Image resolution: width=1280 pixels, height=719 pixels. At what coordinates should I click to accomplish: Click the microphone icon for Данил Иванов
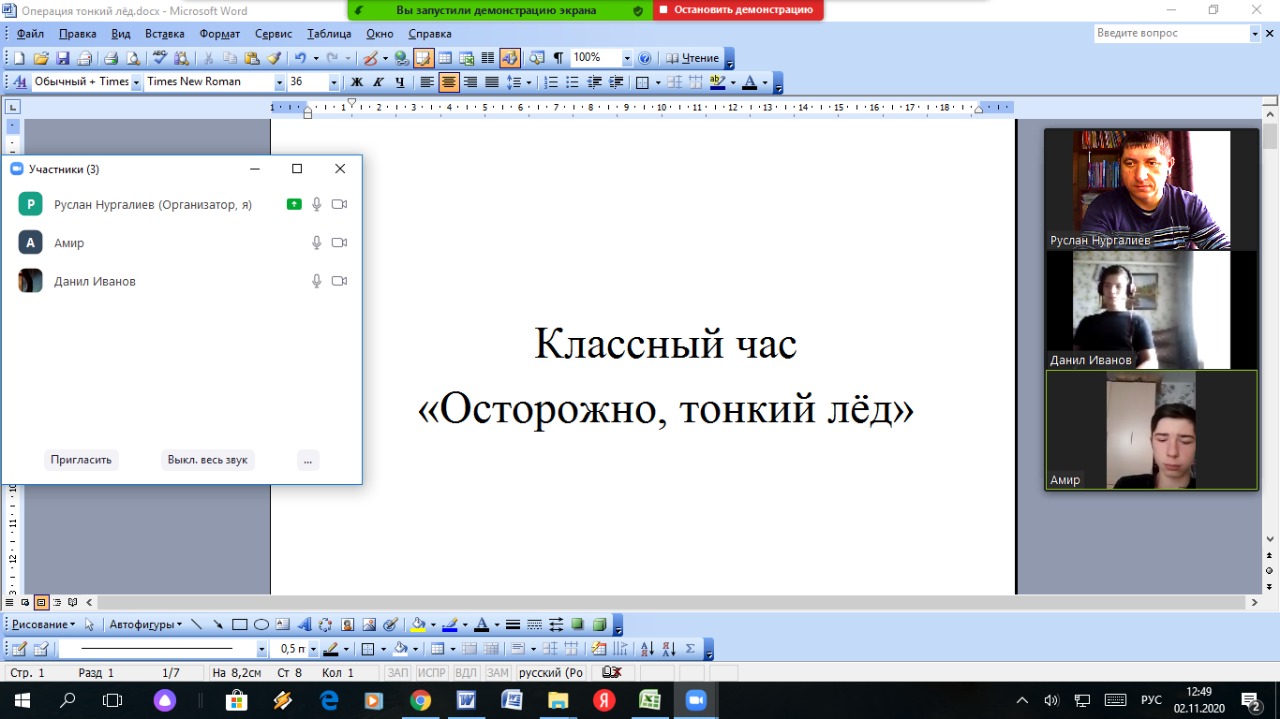click(317, 281)
